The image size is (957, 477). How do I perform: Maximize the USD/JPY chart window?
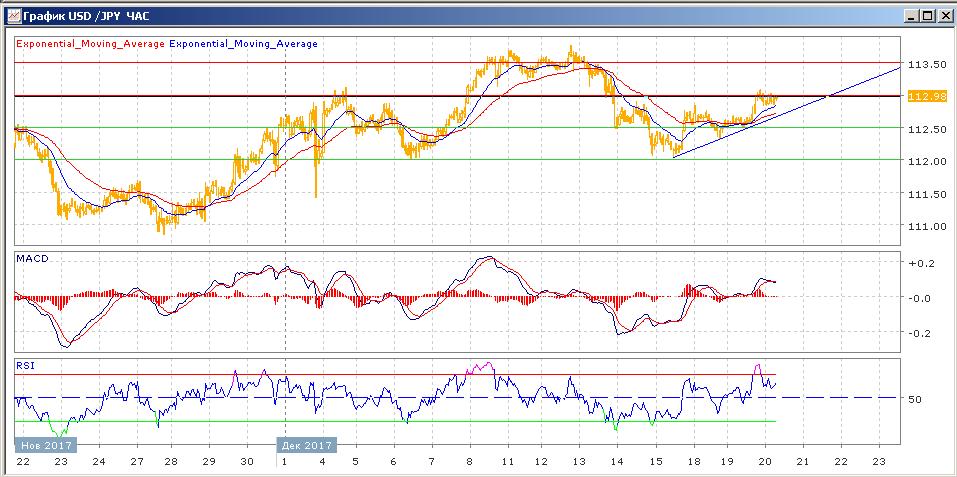click(927, 16)
